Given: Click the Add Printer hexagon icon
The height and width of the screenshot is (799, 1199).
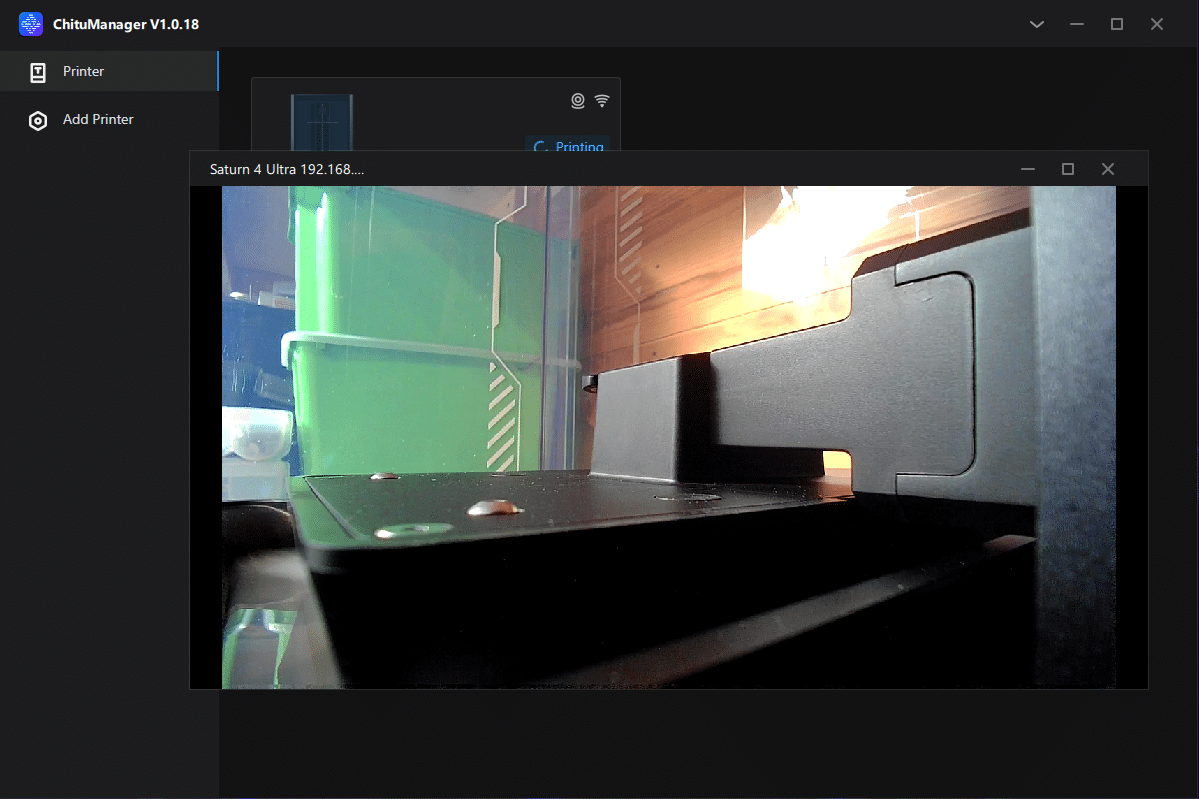Looking at the screenshot, I should pos(37,121).
